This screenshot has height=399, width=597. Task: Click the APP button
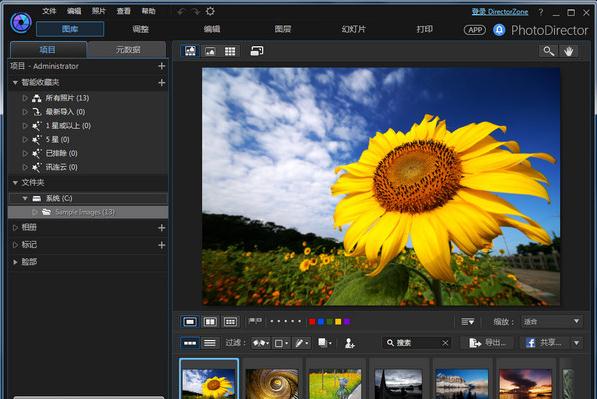coord(474,30)
